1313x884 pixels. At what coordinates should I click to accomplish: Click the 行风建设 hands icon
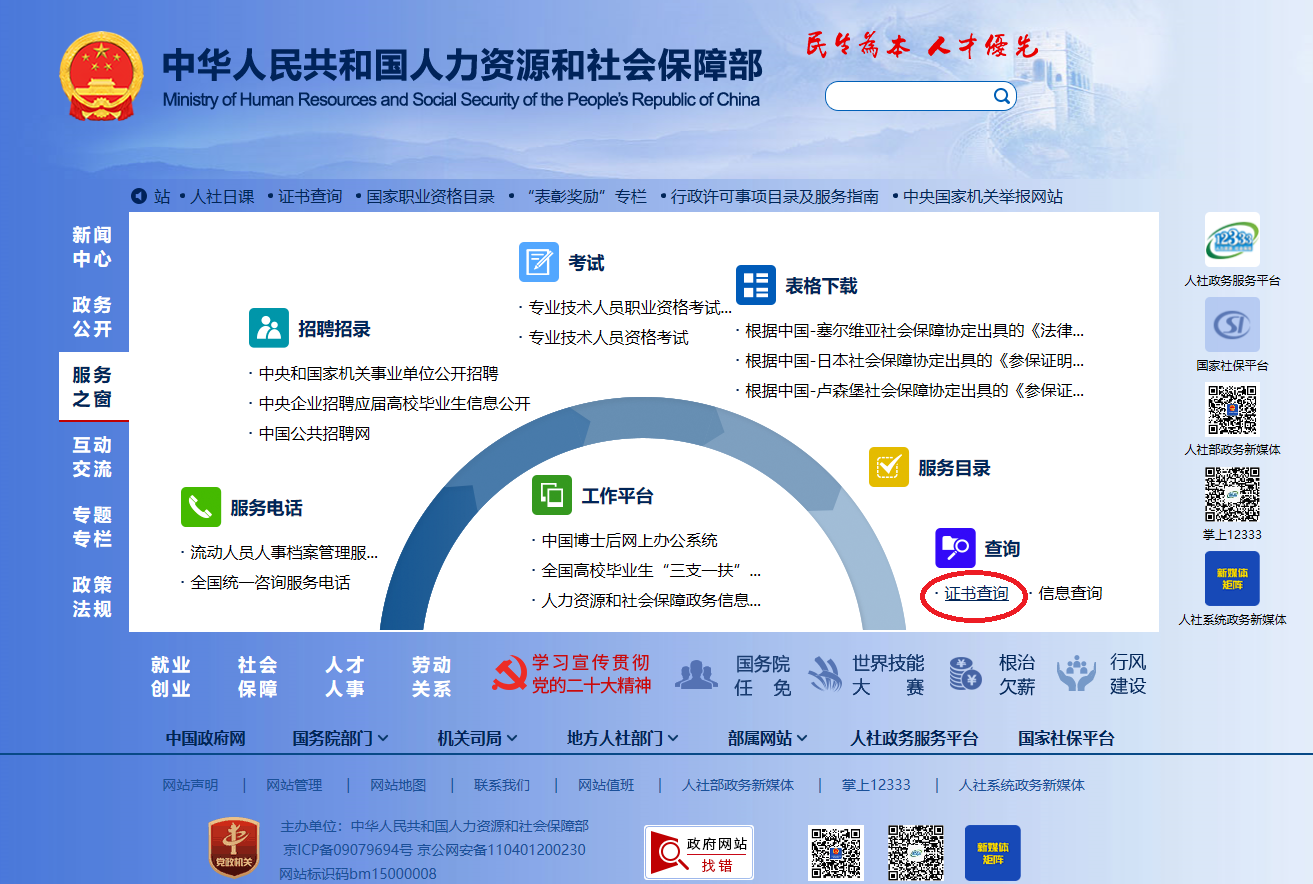point(1076,676)
